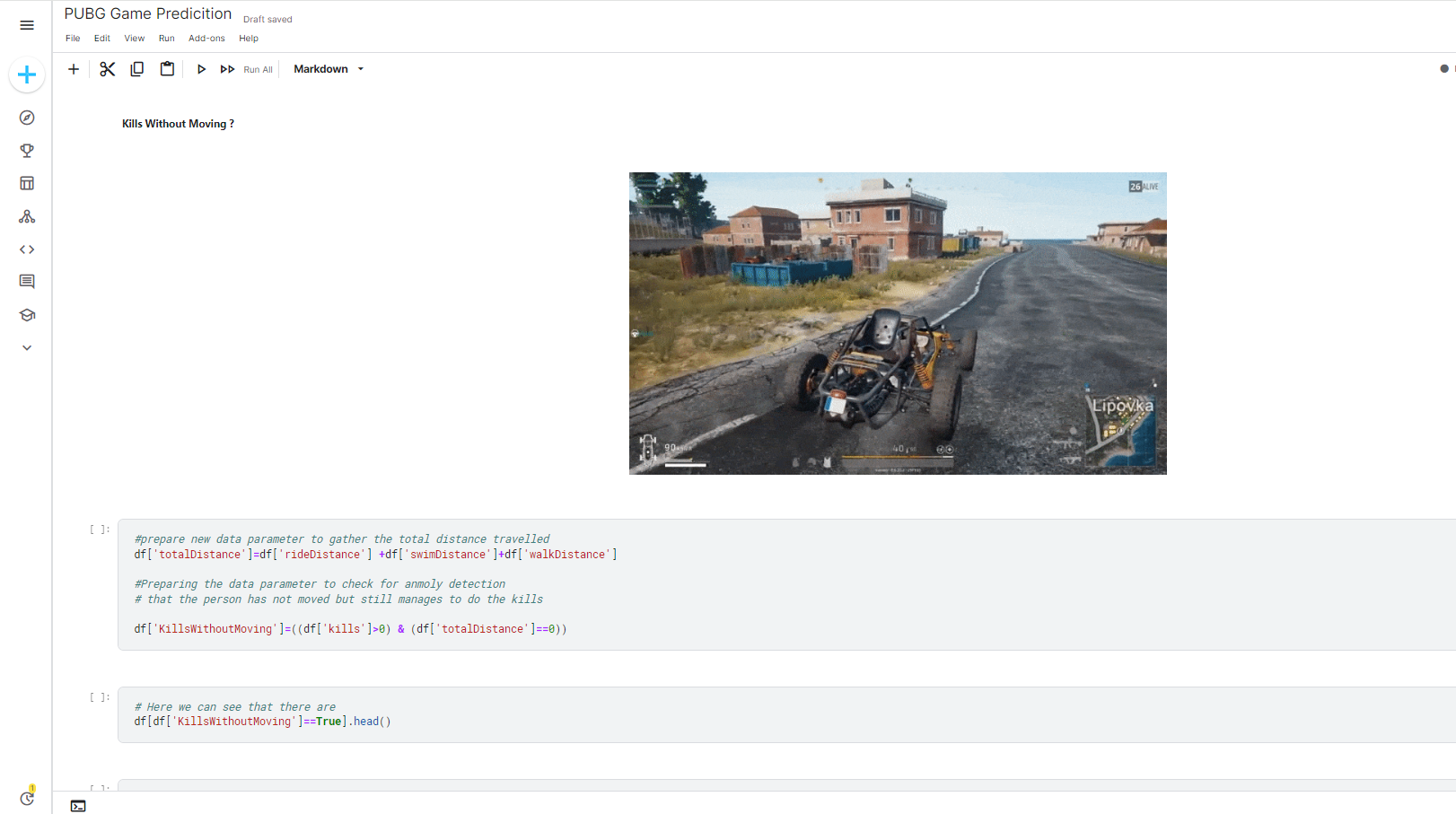Open the File menu
Screen dimensions: 1456x814
(73, 39)
